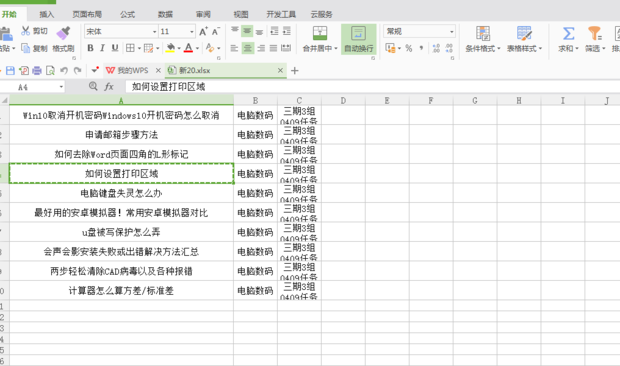This screenshot has width=620, height=366.
Task: Apply red font color A
Action: click(x=189, y=48)
